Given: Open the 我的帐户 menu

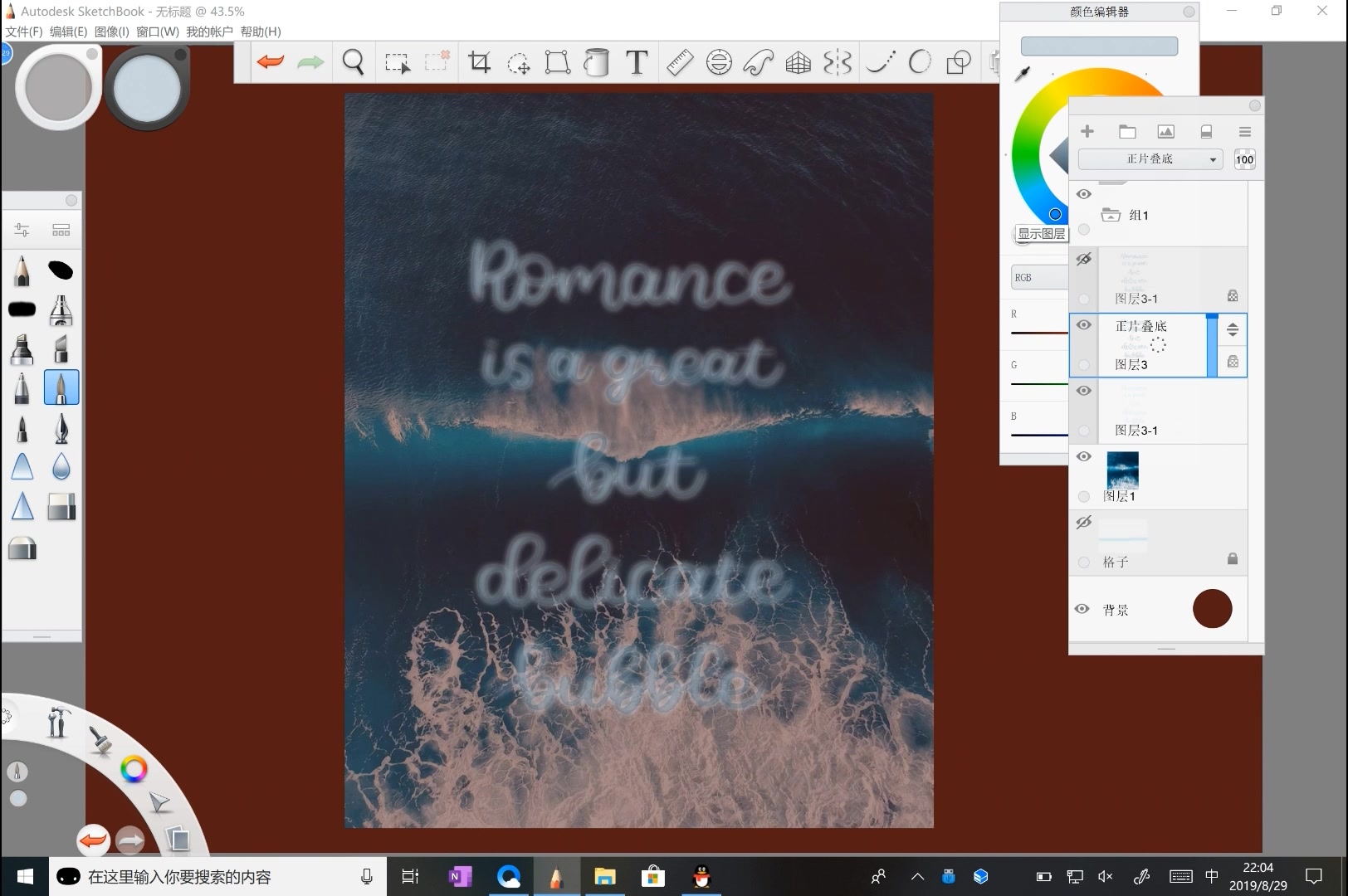Looking at the screenshot, I should tap(209, 32).
